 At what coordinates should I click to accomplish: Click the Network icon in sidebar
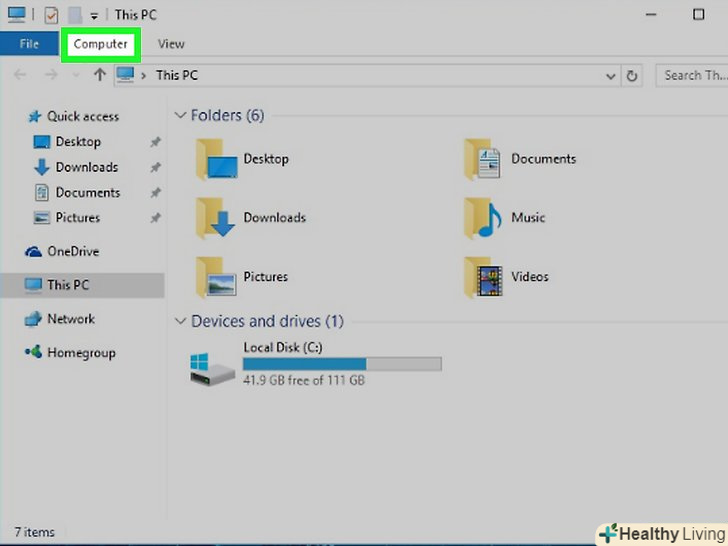tap(33, 319)
